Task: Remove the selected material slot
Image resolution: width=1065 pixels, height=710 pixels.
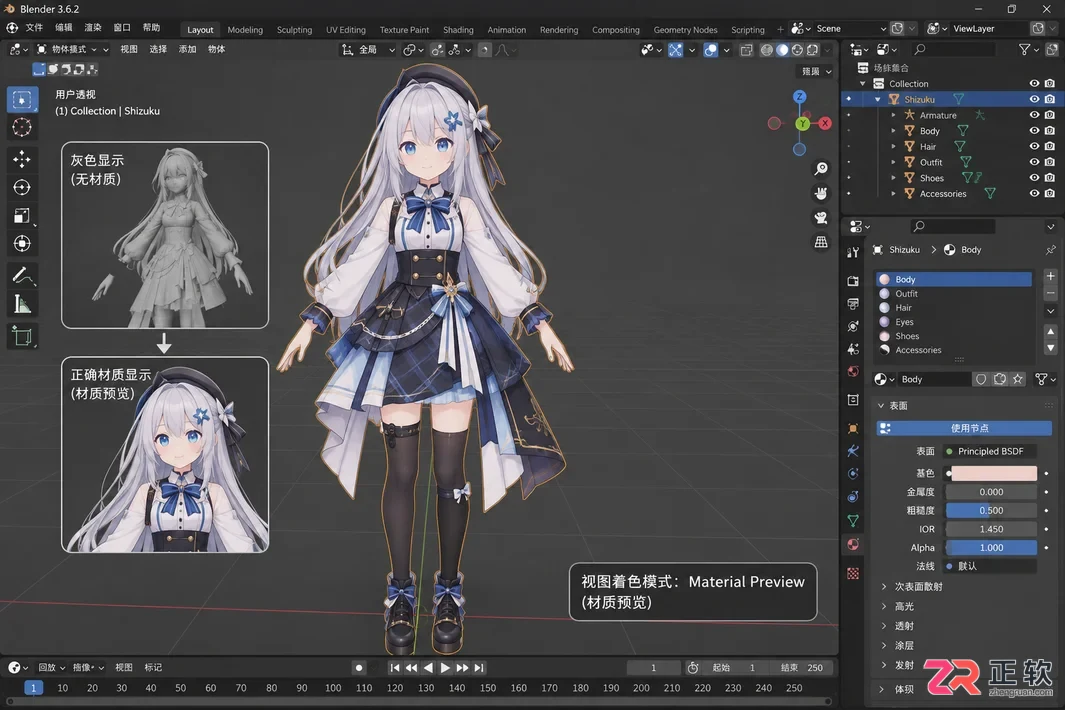Action: [1050, 294]
